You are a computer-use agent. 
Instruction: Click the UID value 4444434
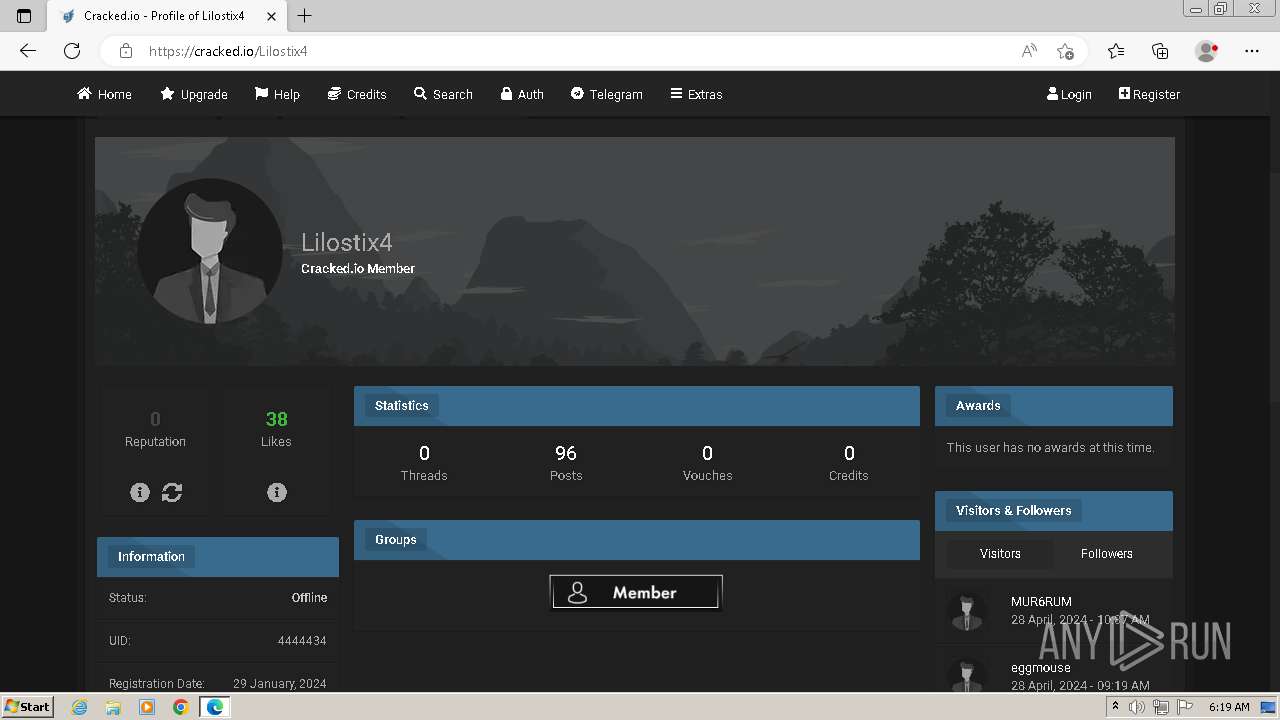(302, 641)
